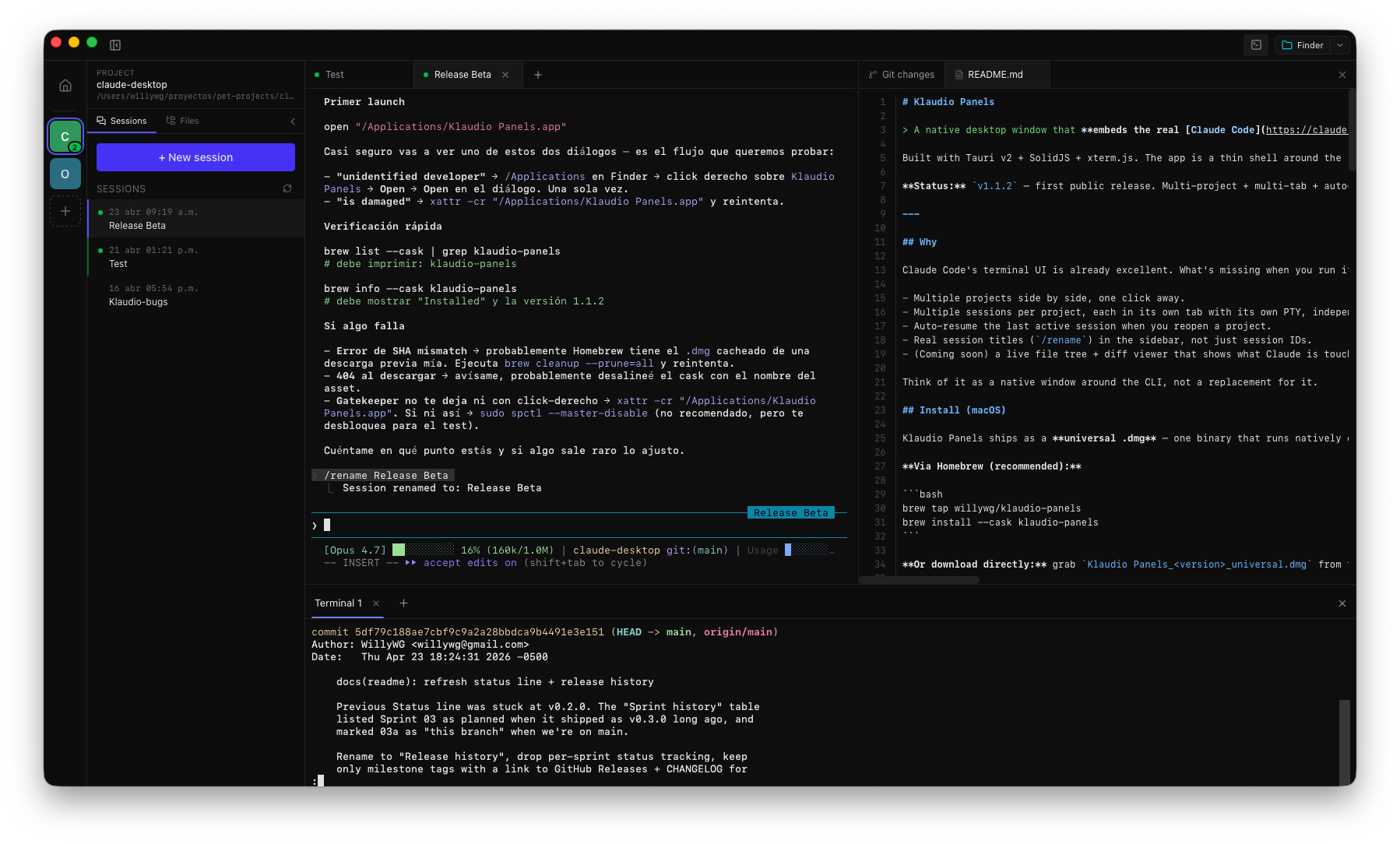Select the Terminal 1 tab
Viewport: 1400px width, 844px height.
coord(338,603)
